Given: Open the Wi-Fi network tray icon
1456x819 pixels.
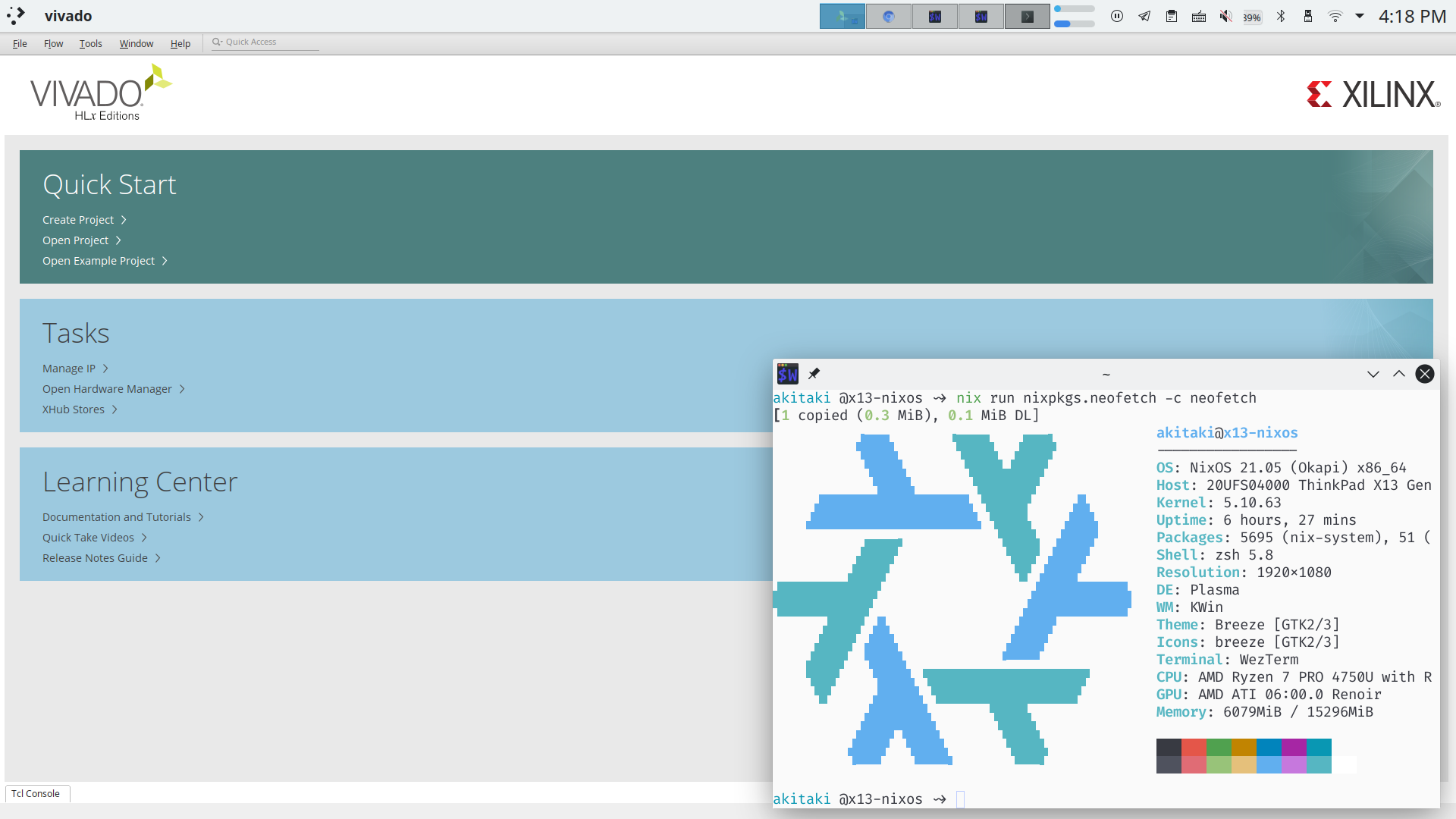Looking at the screenshot, I should 1335,16.
